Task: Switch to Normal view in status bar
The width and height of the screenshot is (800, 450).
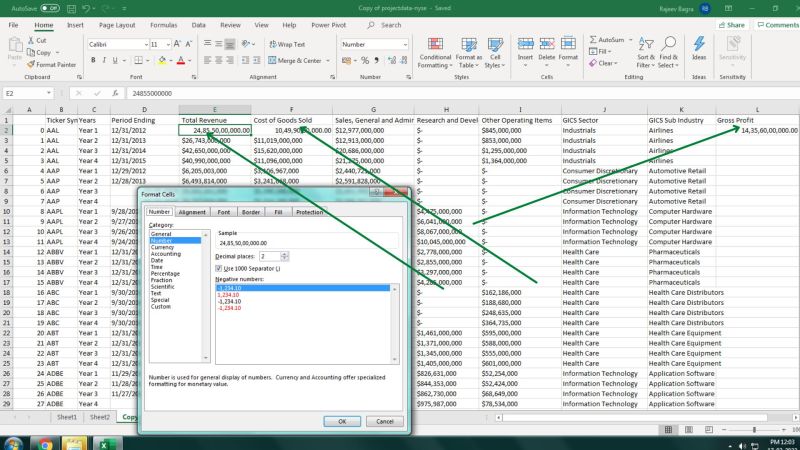Action: coord(668,430)
